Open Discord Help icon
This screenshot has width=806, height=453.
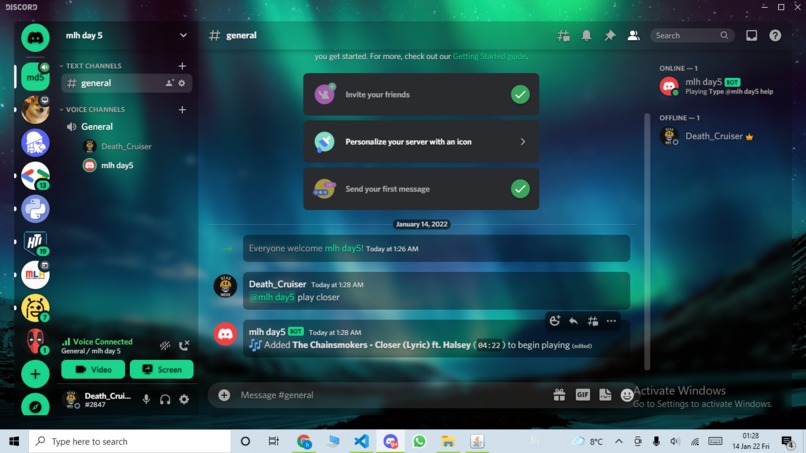775,35
